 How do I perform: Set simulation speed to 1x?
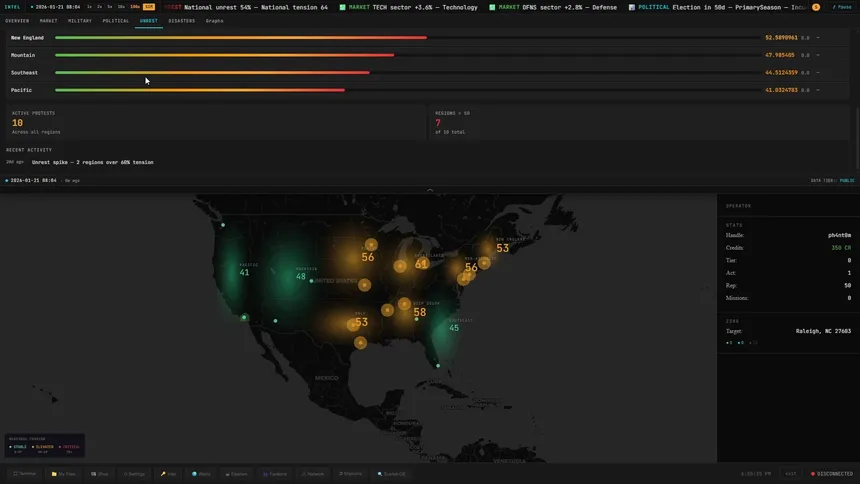89,7
